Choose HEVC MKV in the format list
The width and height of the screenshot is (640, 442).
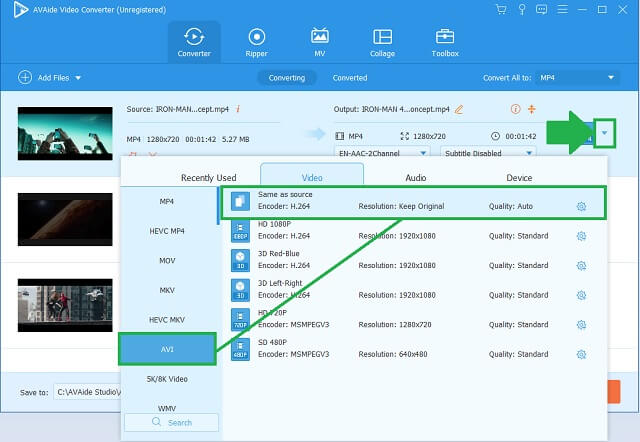(x=167, y=320)
